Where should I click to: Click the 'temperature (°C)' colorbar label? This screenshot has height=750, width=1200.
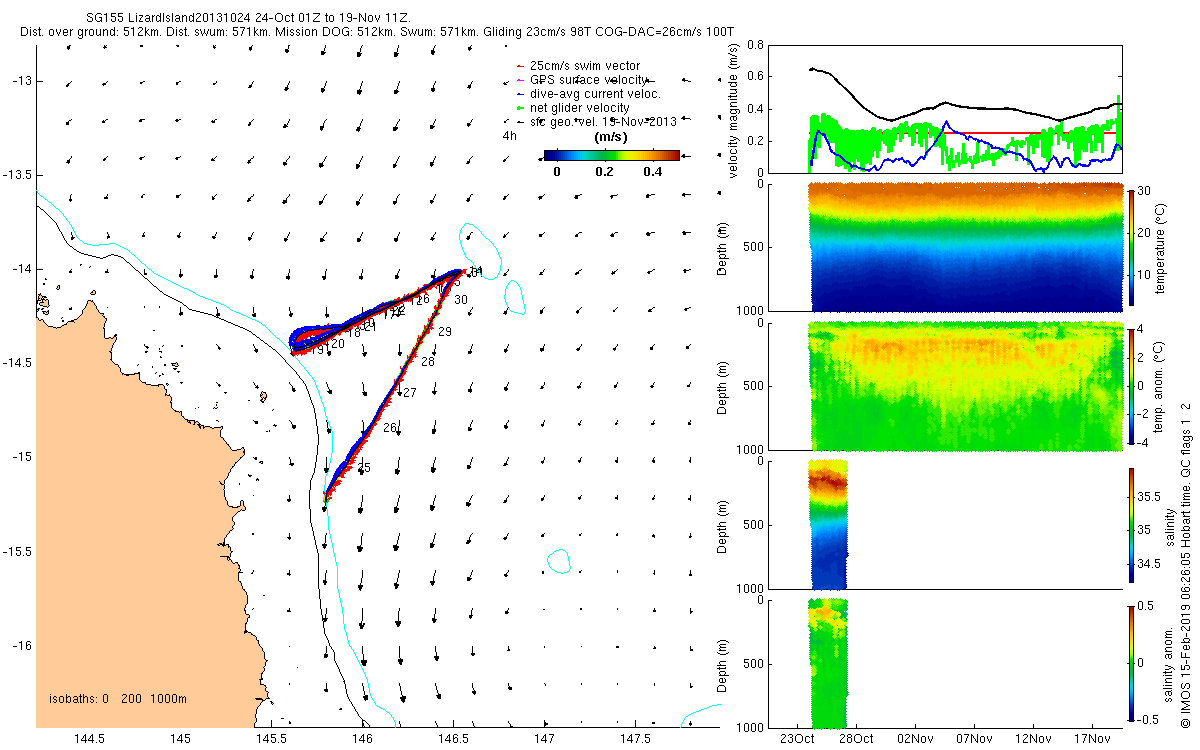(1160, 247)
